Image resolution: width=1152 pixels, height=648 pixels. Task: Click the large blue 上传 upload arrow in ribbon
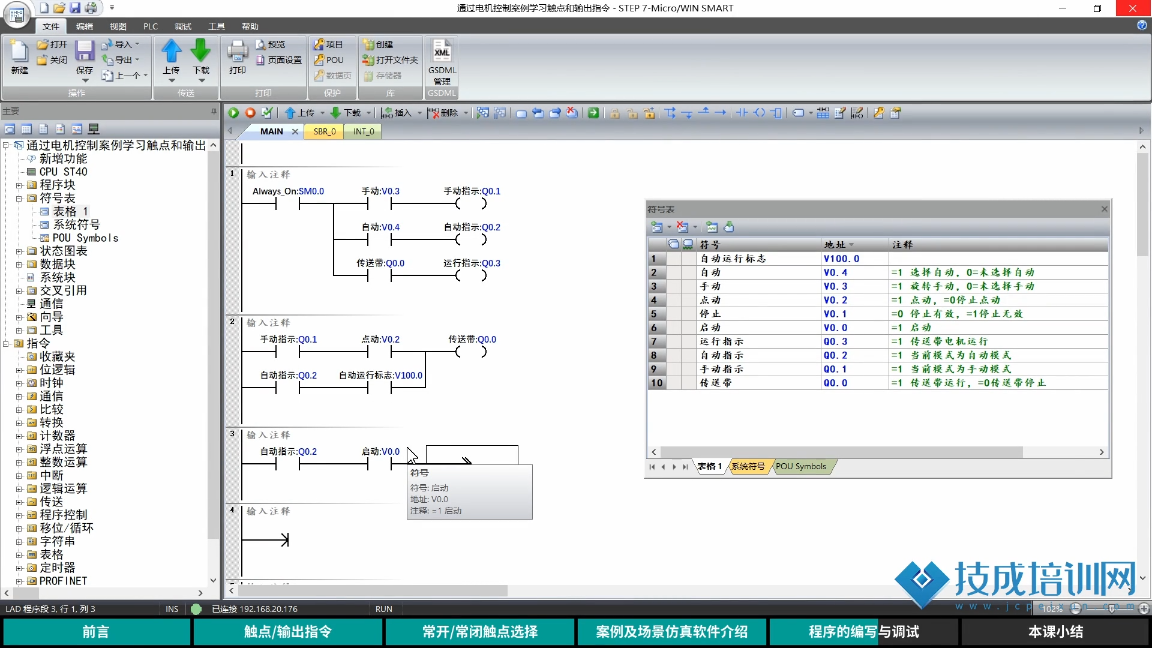point(171,51)
